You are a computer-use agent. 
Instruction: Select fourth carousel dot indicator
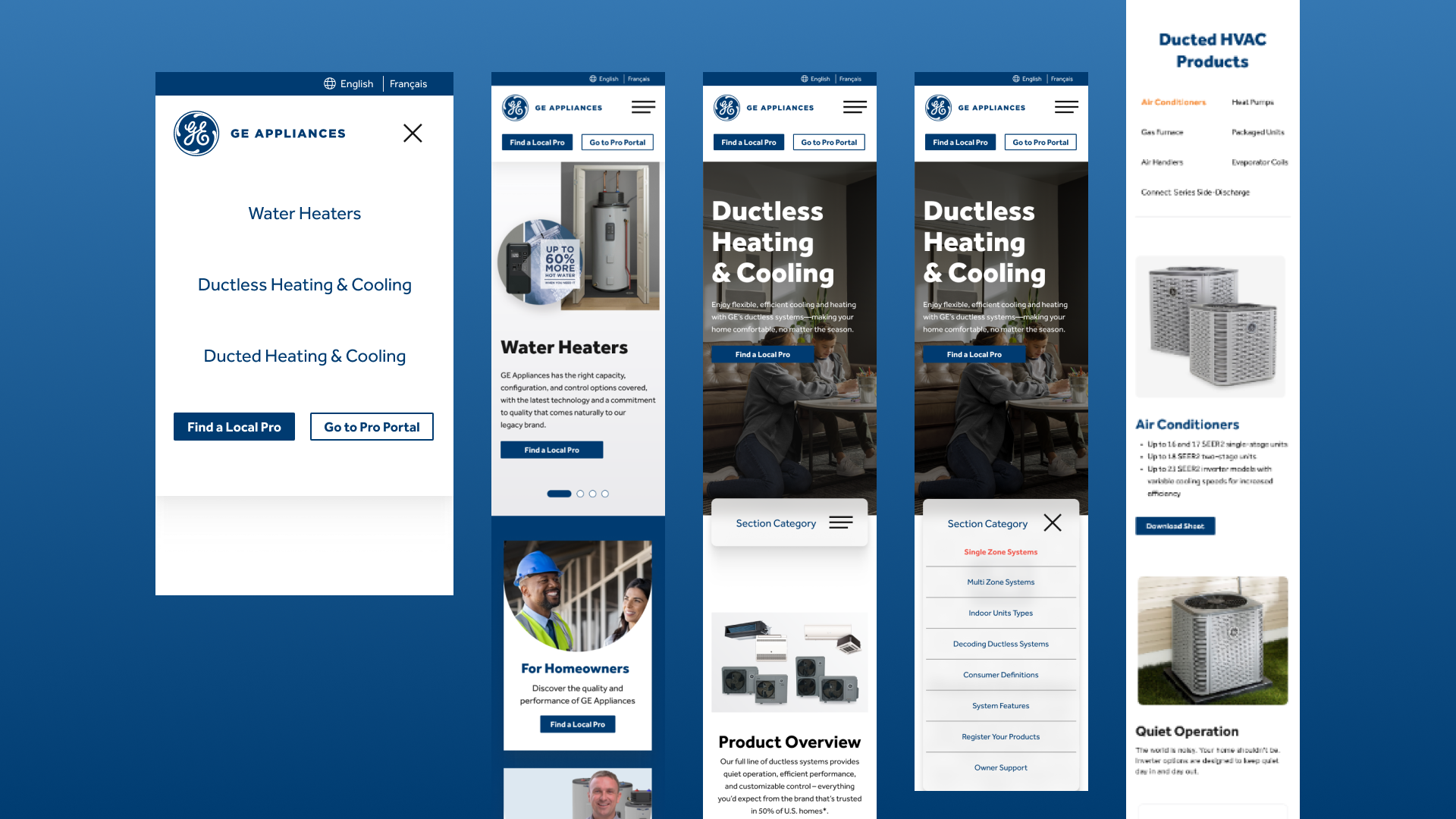tap(605, 494)
